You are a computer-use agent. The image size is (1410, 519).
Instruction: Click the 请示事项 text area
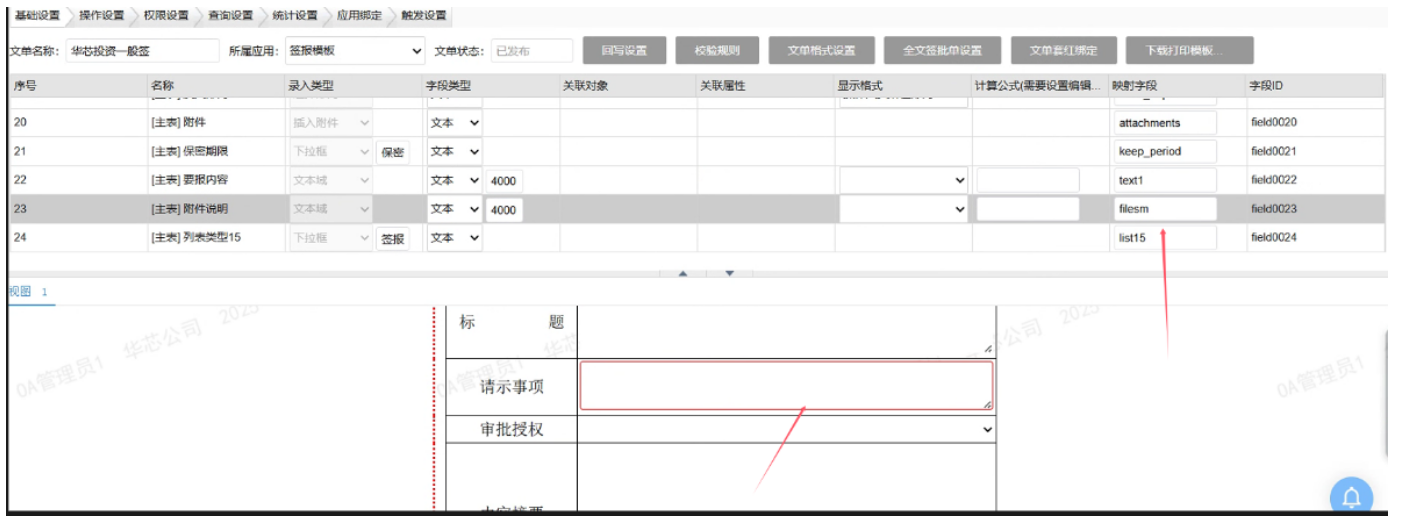786,386
